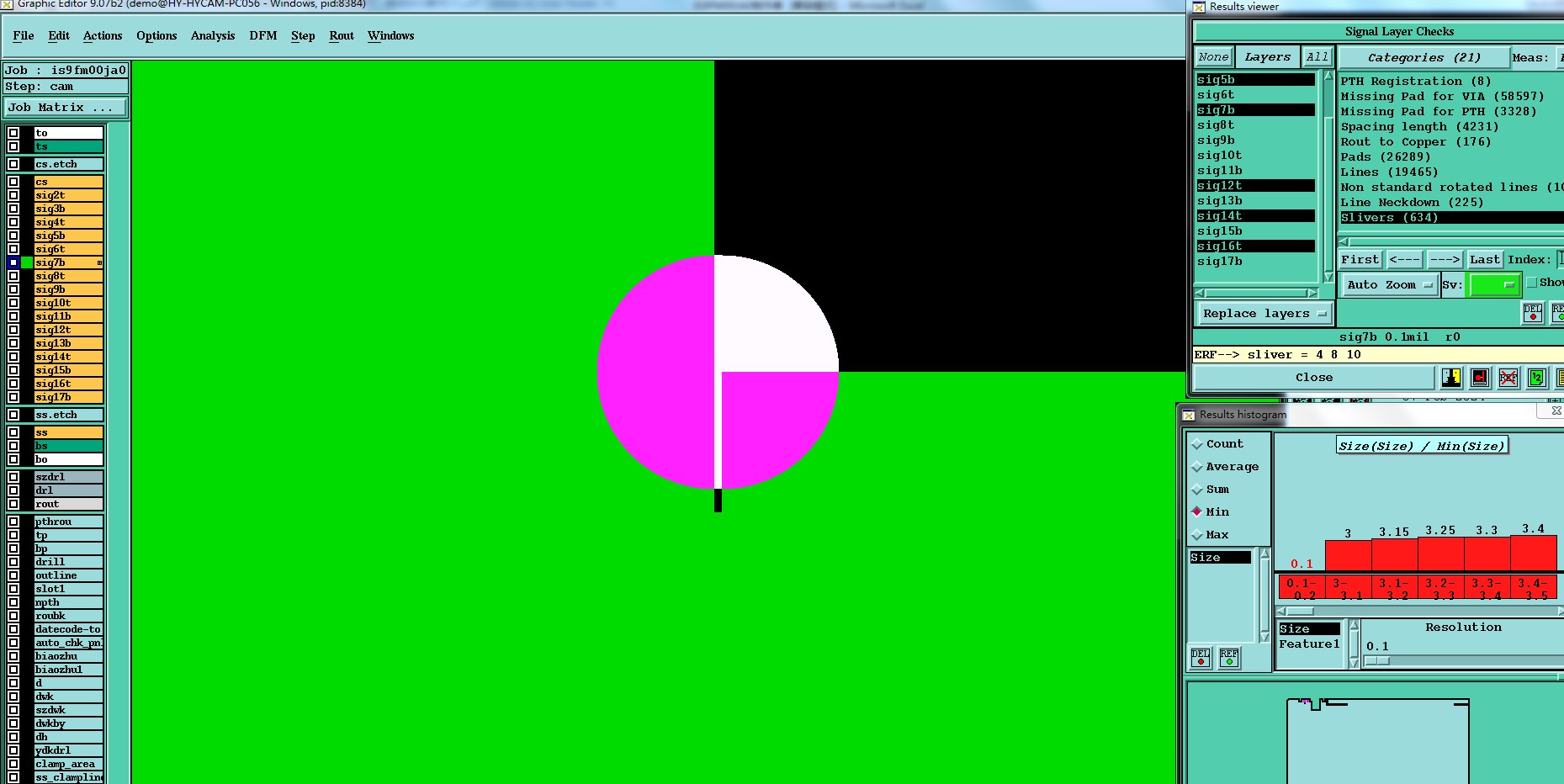Click the Layers button in Results viewer

1268,57
